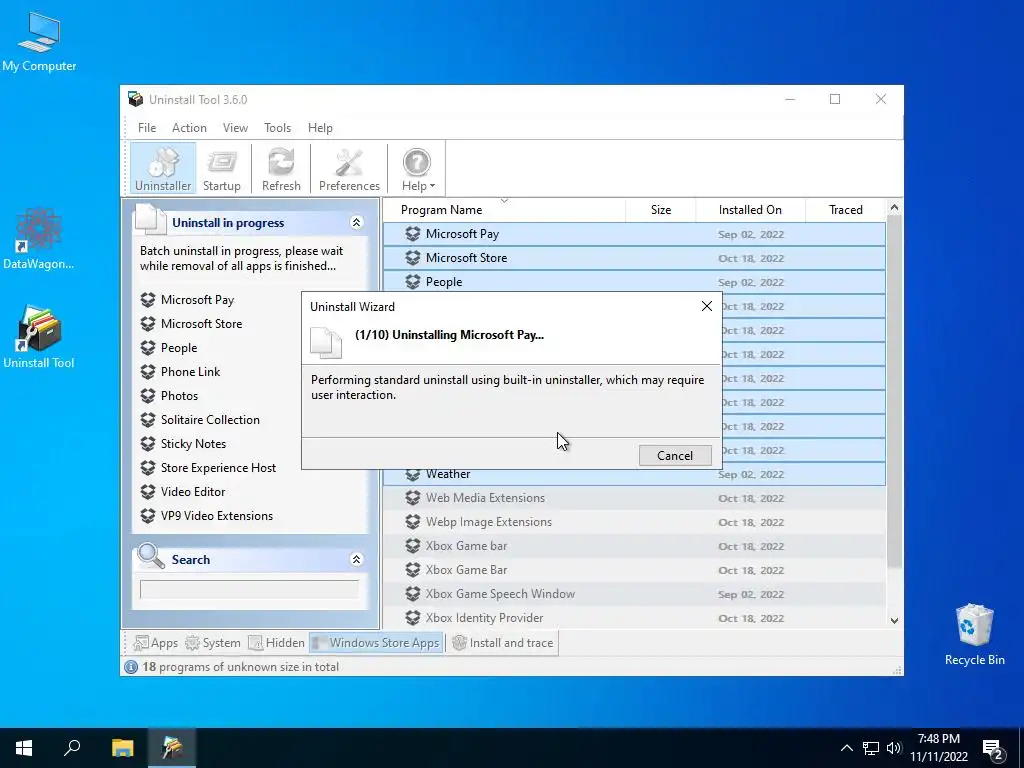Click Microsoft Store icon in batch queue
The height and width of the screenshot is (768, 1024).
pyautogui.click(x=148, y=324)
